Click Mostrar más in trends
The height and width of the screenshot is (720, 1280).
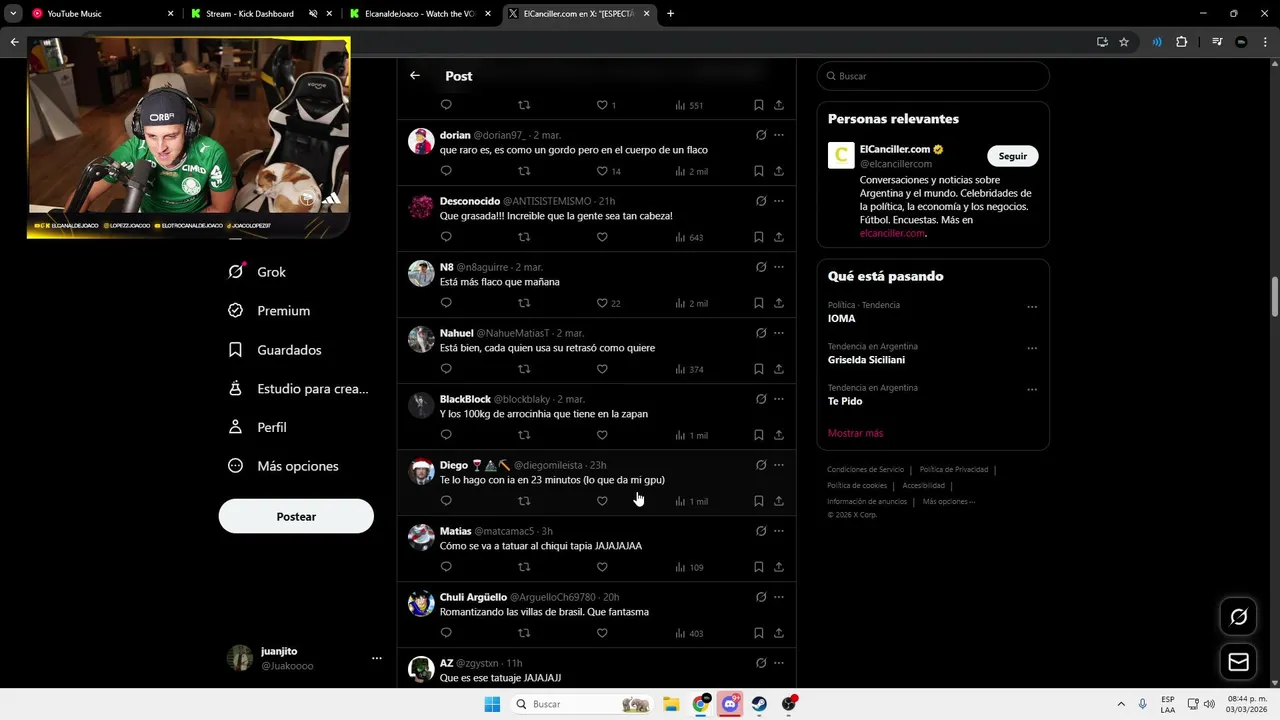pos(855,433)
